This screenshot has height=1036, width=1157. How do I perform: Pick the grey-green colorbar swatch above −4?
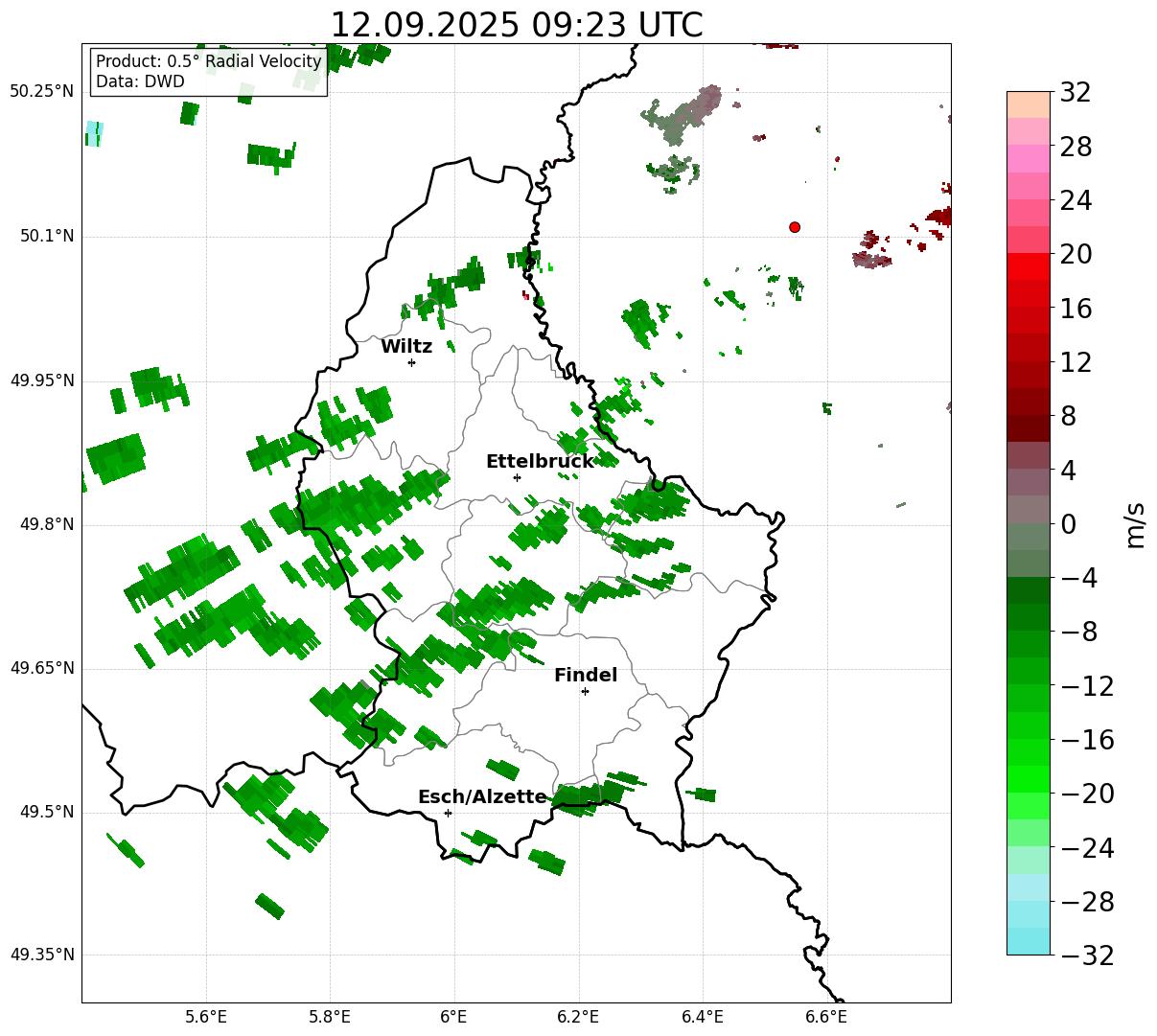pyautogui.click(x=1029, y=564)
